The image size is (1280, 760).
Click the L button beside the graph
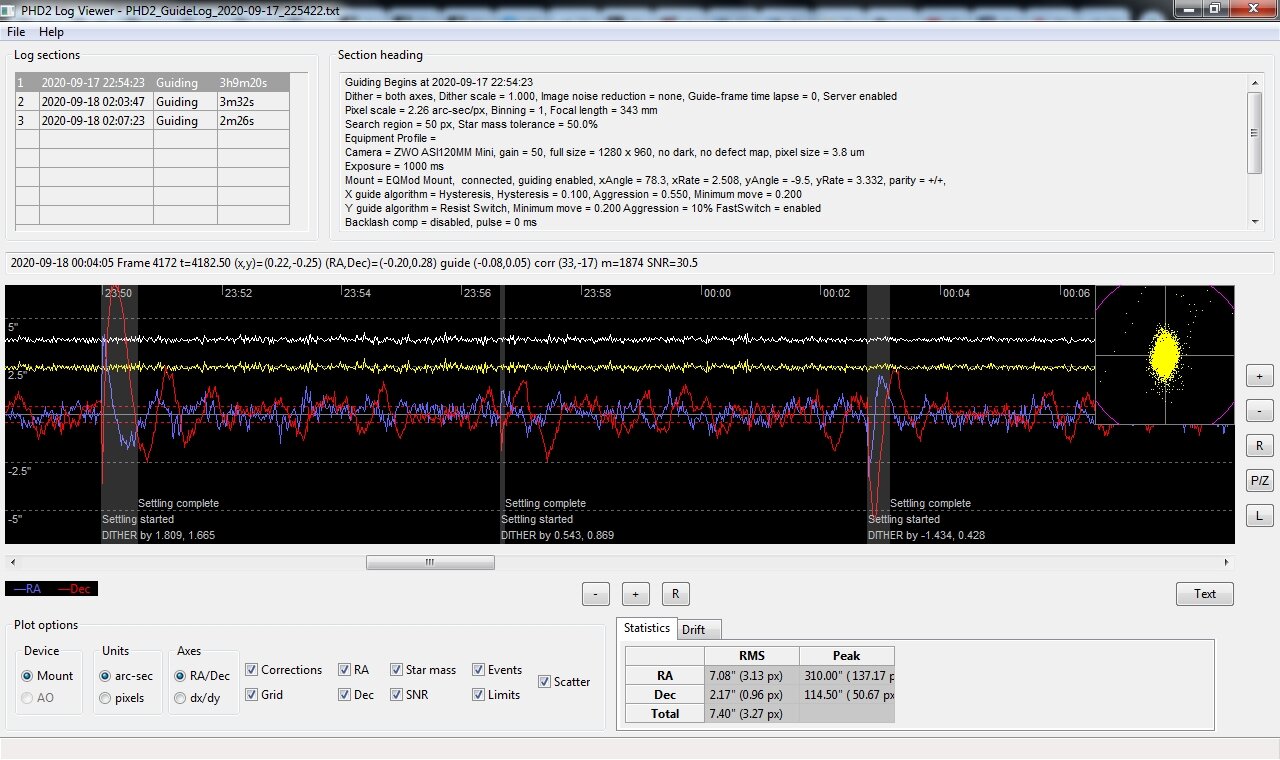(x=1259, y=516)
